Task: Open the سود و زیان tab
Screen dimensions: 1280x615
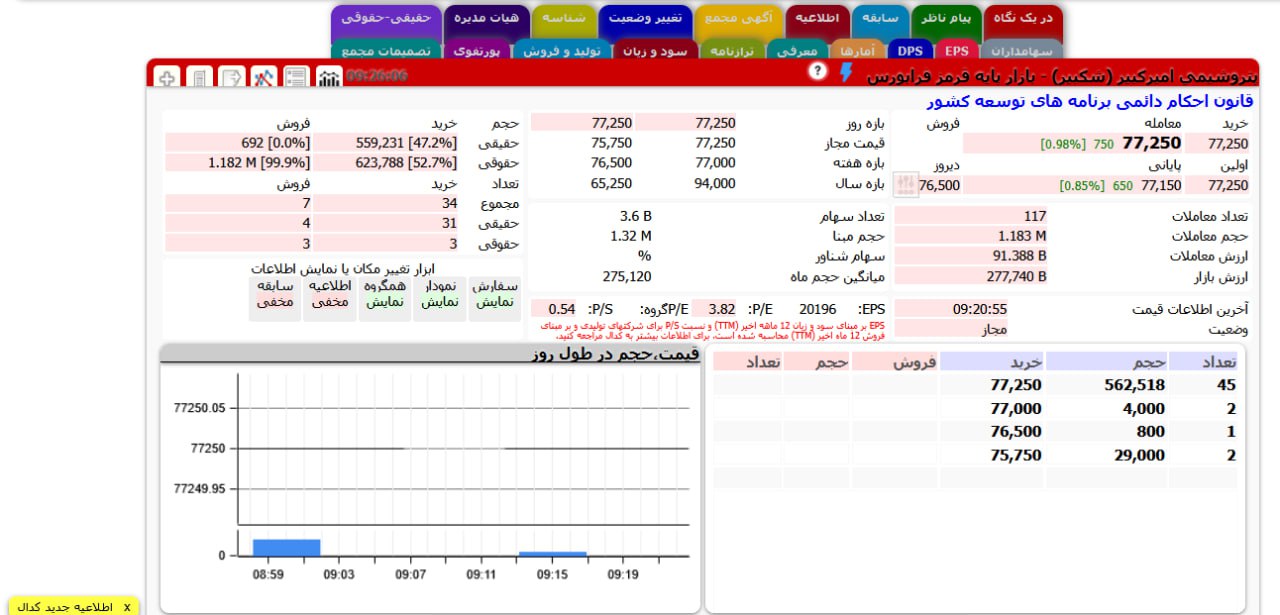Action: coord(654,50)
